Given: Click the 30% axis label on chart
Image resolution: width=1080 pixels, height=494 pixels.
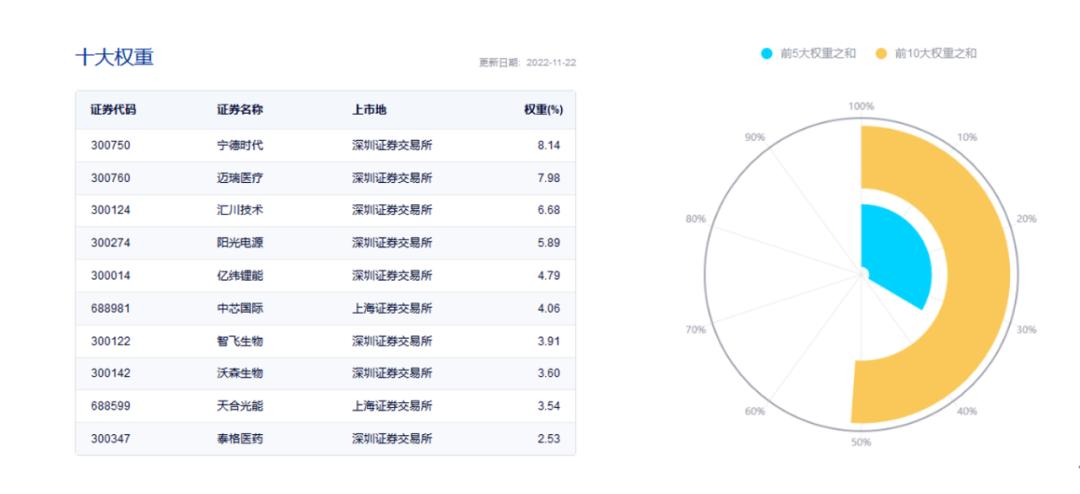Looking at the screenshot, I should point(1026,329).
